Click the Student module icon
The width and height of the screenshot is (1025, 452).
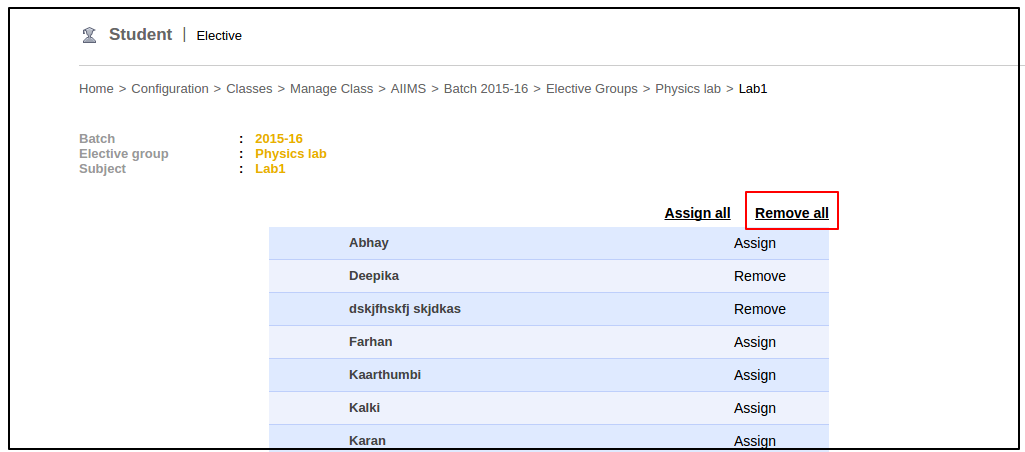click(x=89, y=35)
